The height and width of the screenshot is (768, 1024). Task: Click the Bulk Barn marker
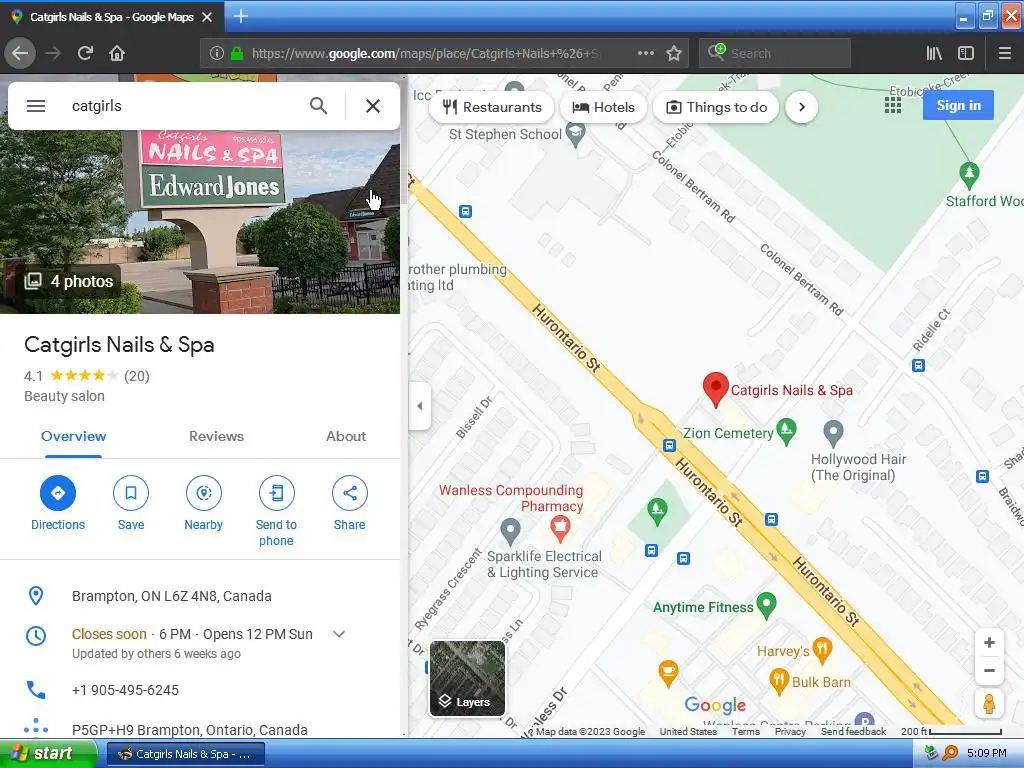[778, 681]
